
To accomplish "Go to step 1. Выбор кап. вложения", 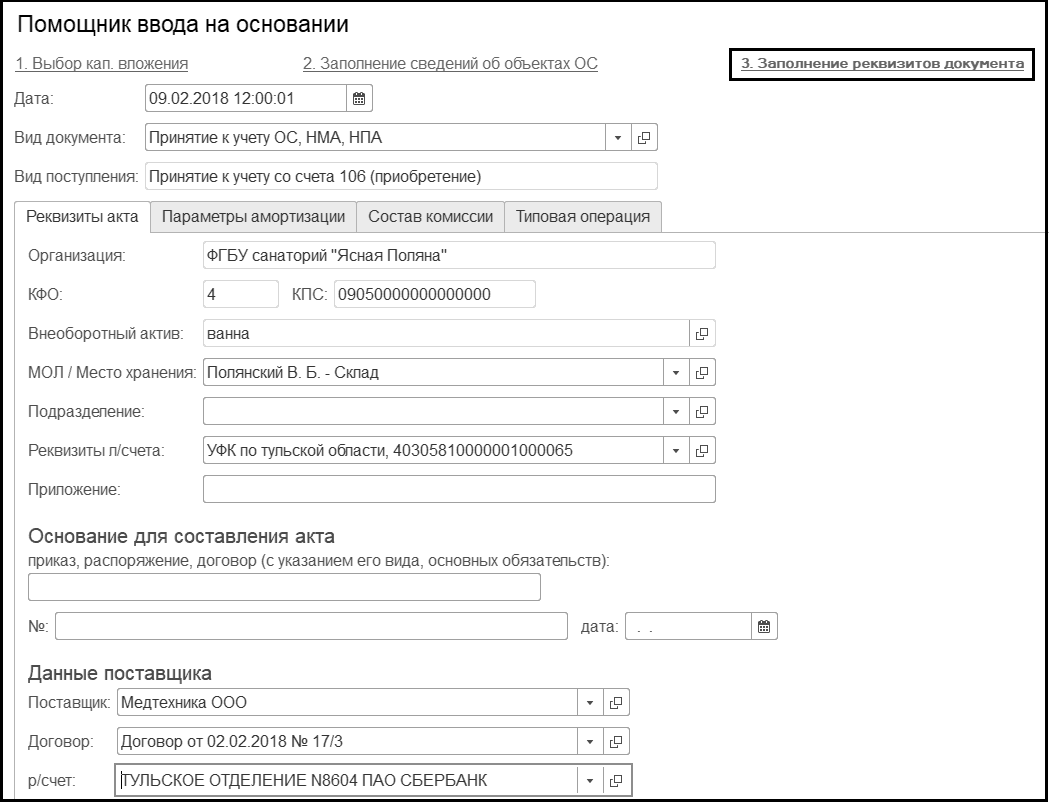I will 102,64.
